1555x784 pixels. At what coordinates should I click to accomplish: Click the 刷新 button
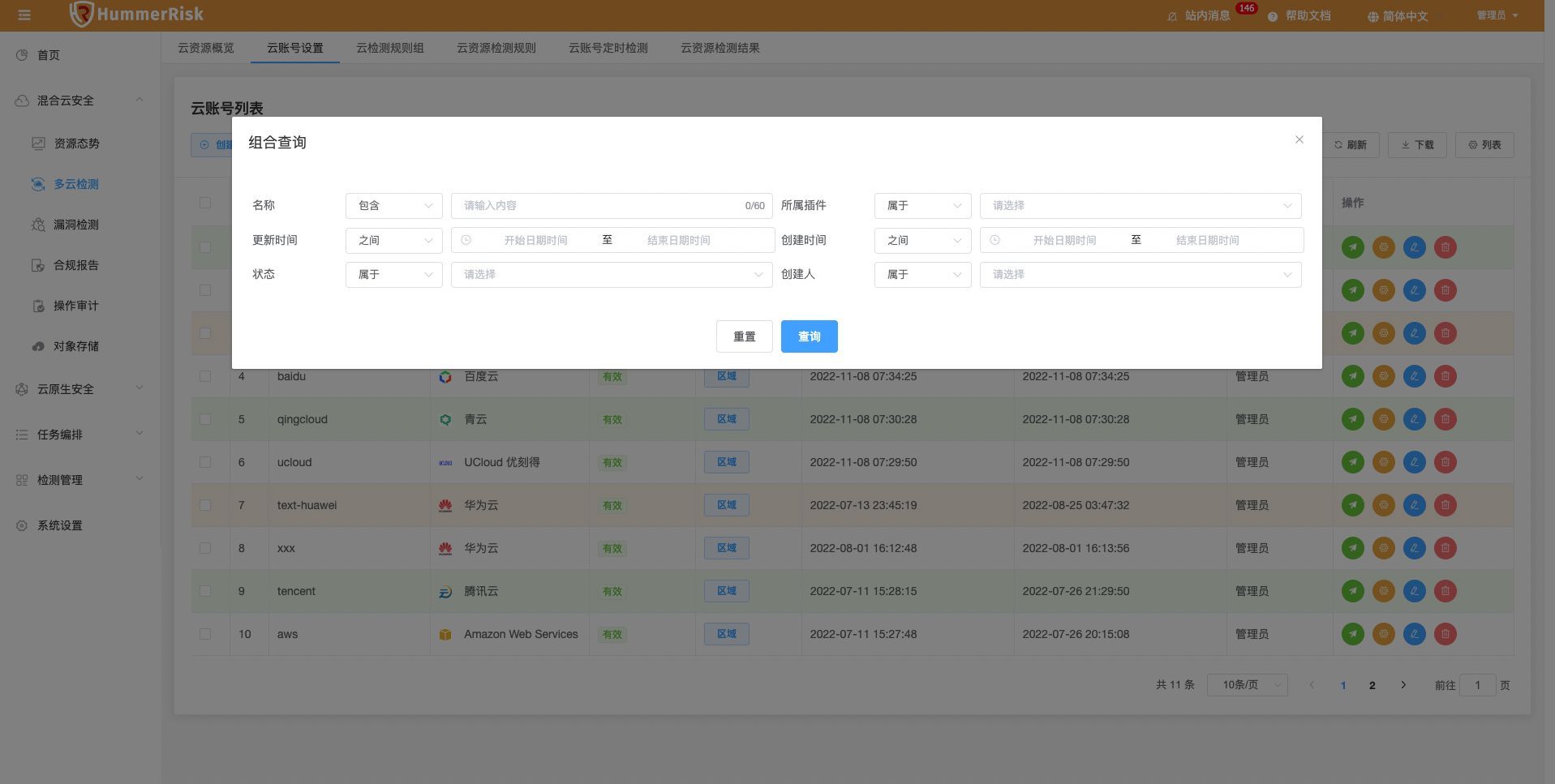pyautogui.click(x=1351, y=145)
